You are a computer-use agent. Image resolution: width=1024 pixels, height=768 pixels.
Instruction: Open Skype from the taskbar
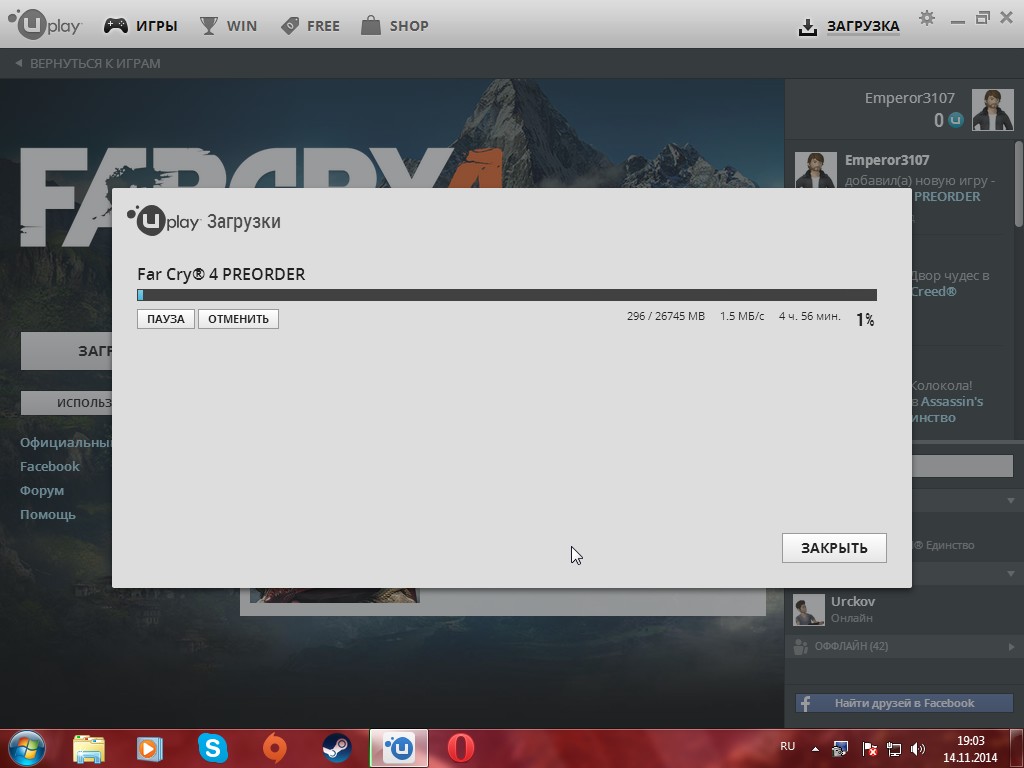[x=212, y=748]
